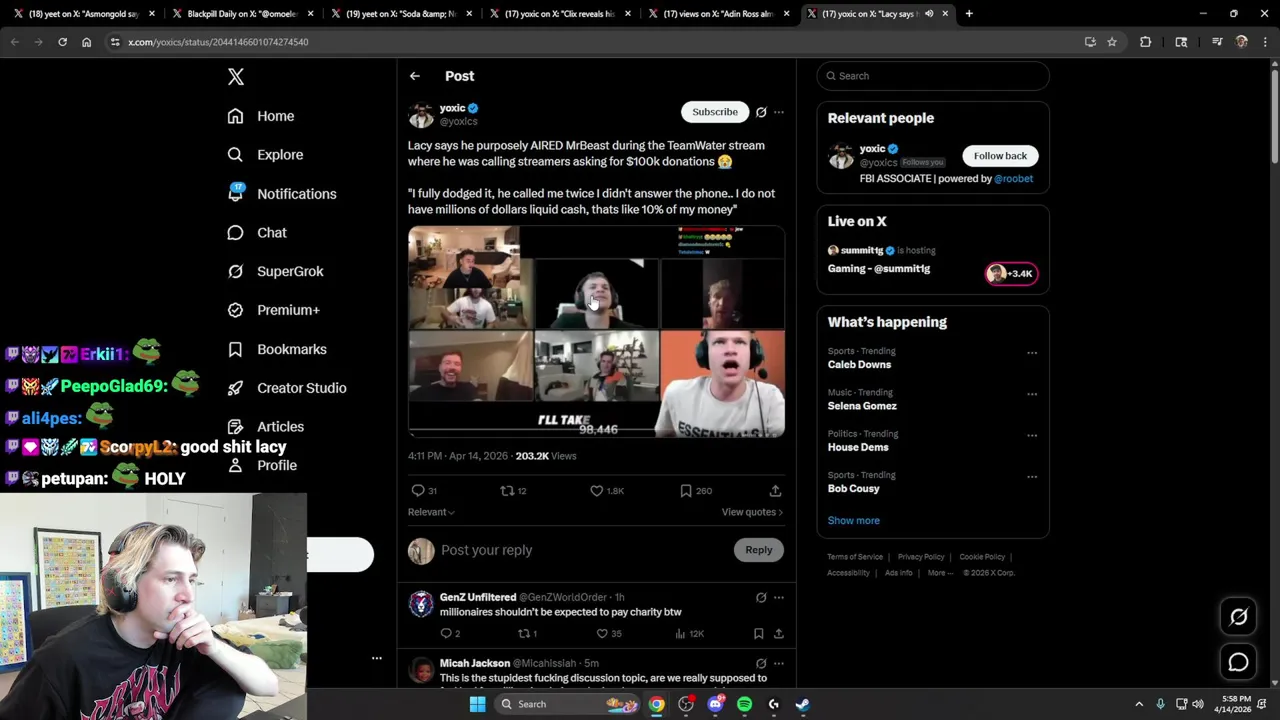This screenshot has width=1280, height=720.
Task: Click the reply icon showing 31
Action: pos(418,491)
